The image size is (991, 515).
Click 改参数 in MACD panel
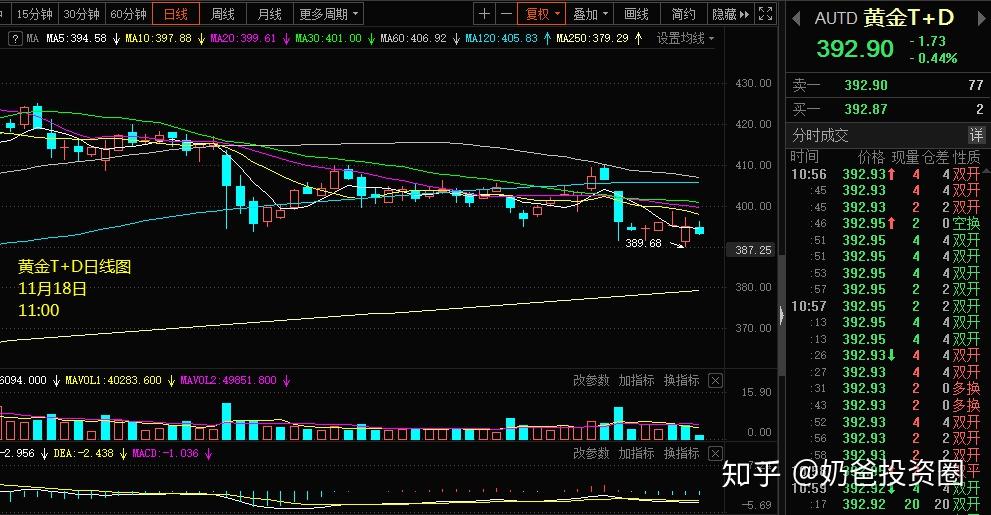tap(591, 454)
